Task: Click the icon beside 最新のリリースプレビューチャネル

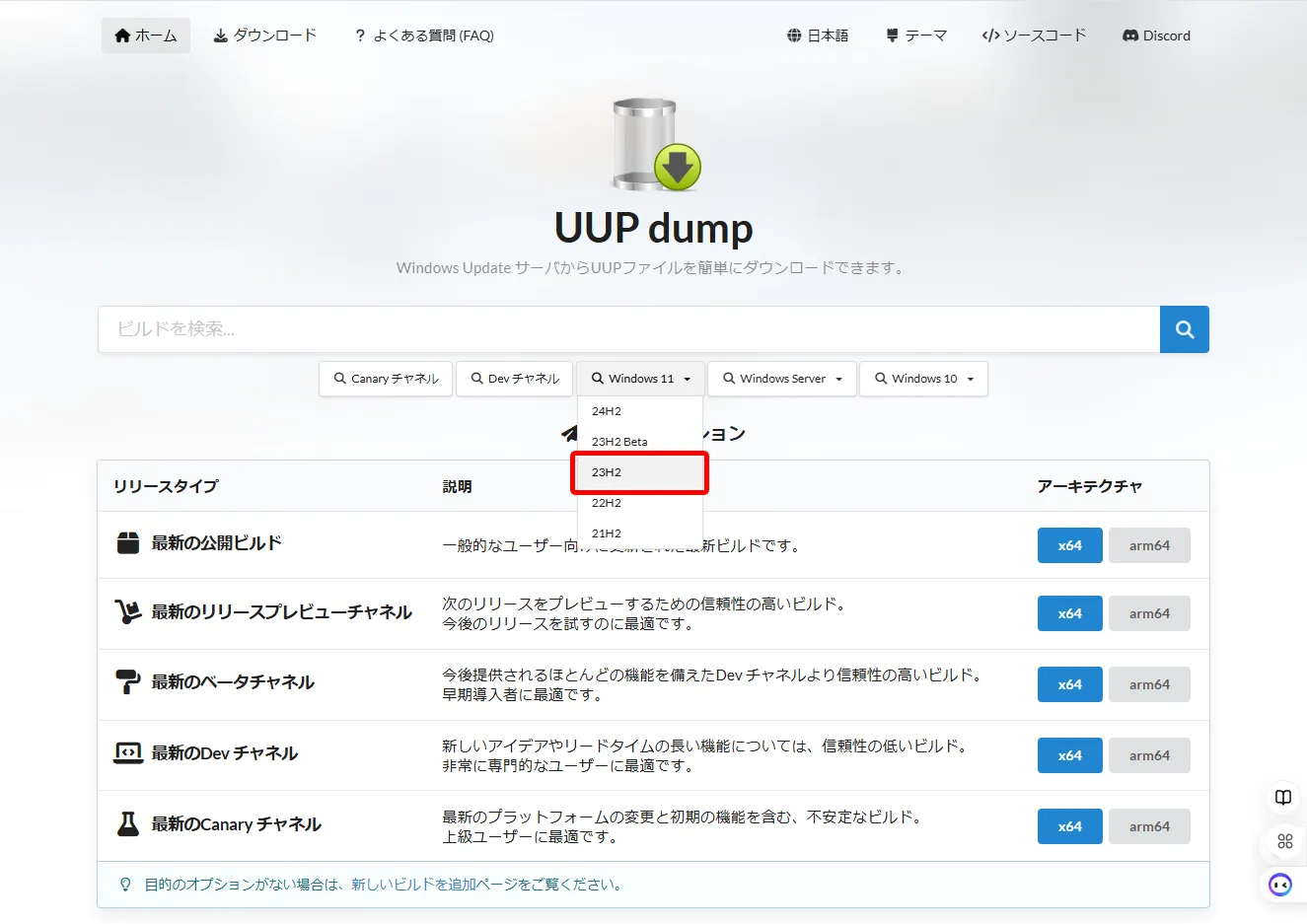Action: click(x=128, y=612)
